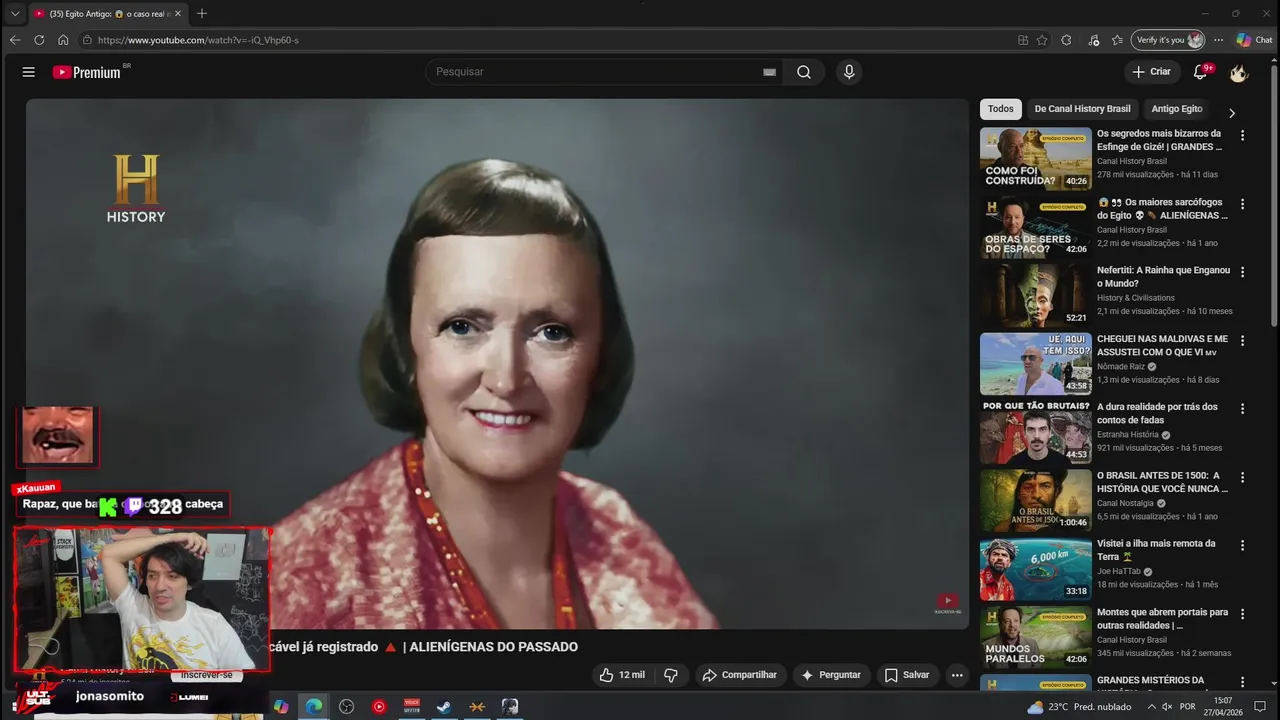The height and width of the screenshot is (720, 1280).
Task: Open the Criar create menu
Action: (1151, 72)
